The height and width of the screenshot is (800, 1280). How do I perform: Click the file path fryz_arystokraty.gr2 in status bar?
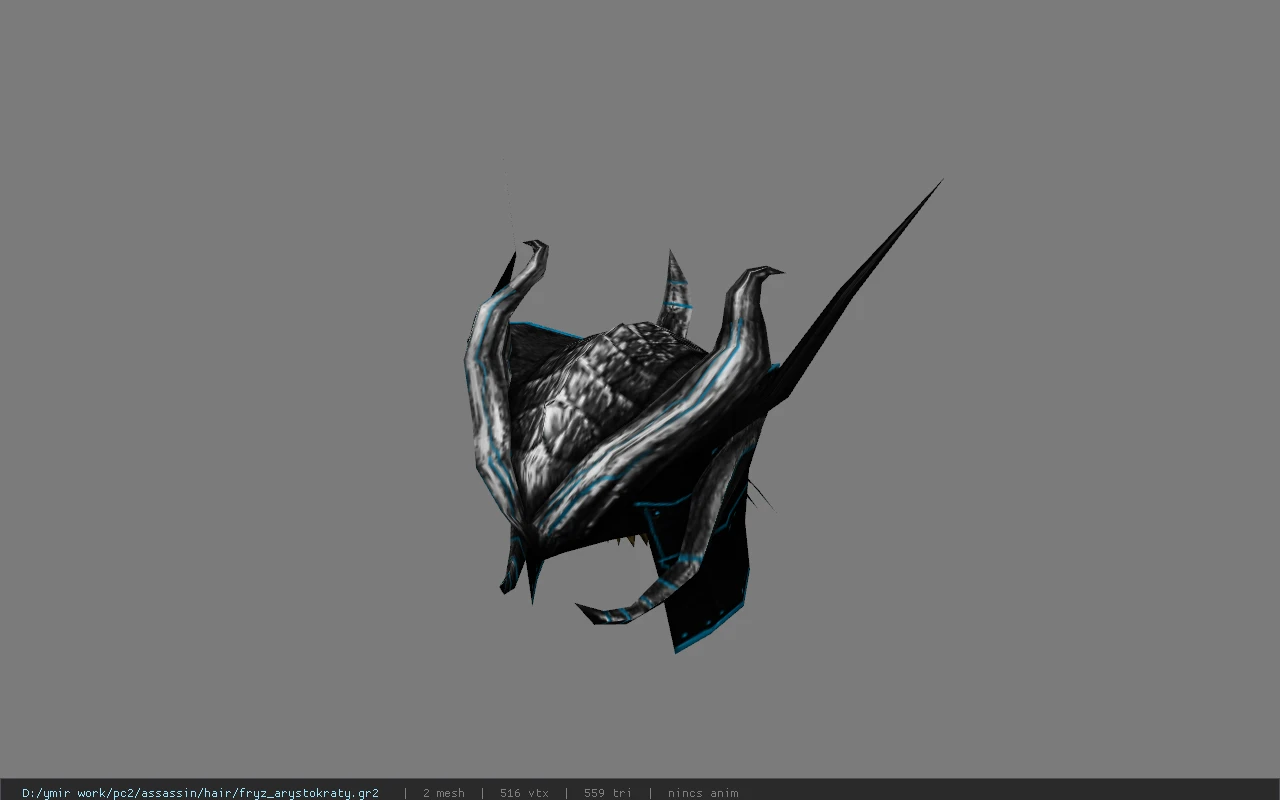point(200,793)
